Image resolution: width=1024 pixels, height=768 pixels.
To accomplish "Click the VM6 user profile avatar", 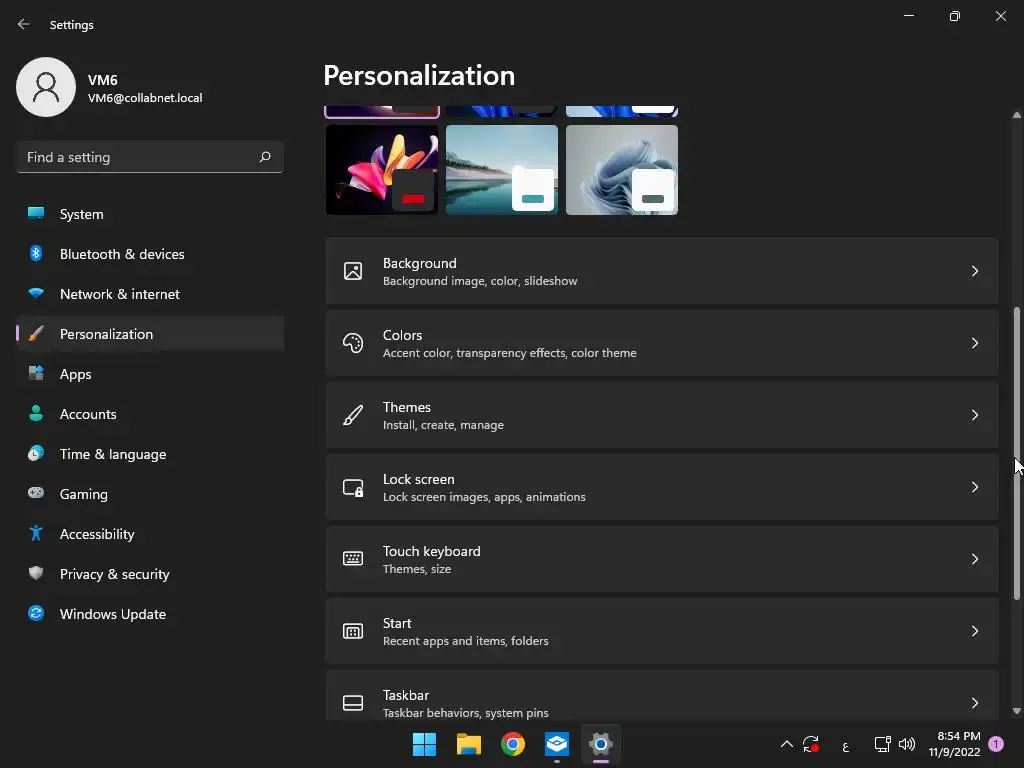I will 46,87.
